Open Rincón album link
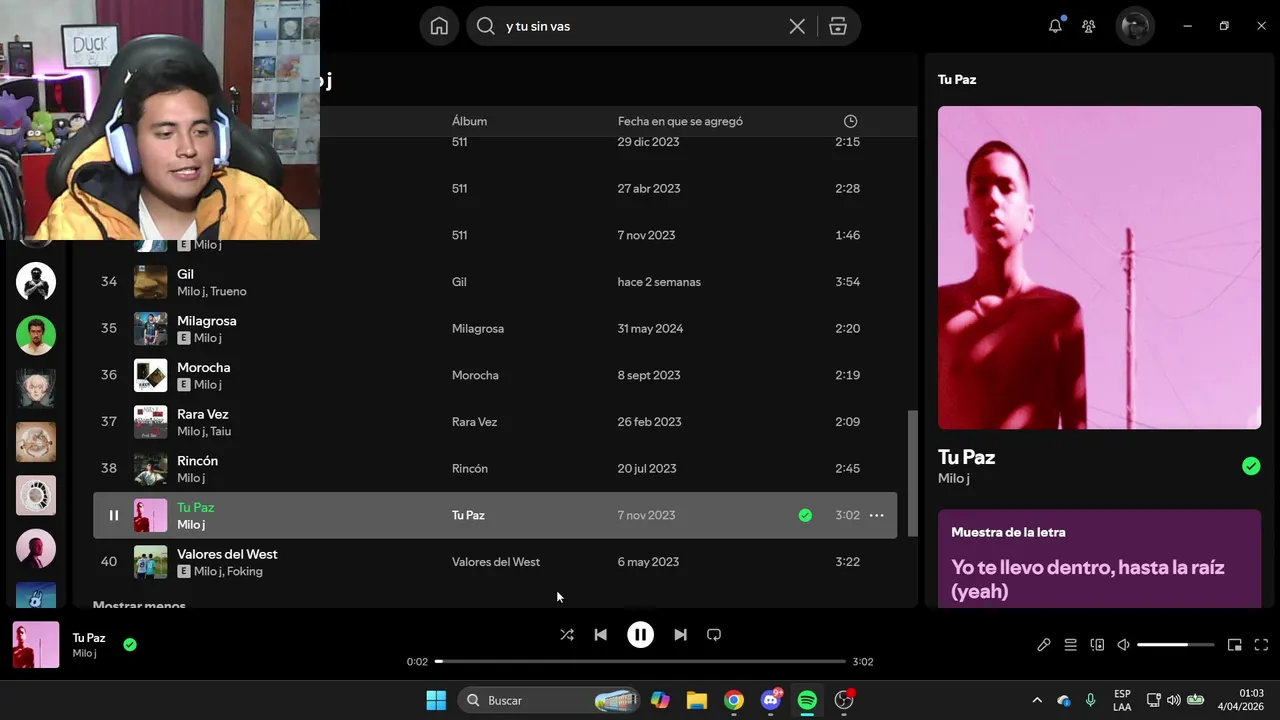 [x=470, y=469]
